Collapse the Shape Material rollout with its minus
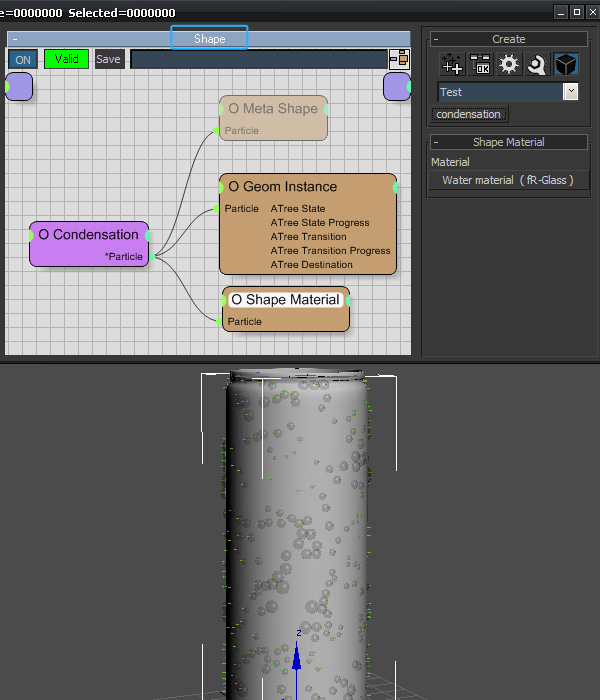Viewport: 600px width, 700px height. (x=436, y=142)
